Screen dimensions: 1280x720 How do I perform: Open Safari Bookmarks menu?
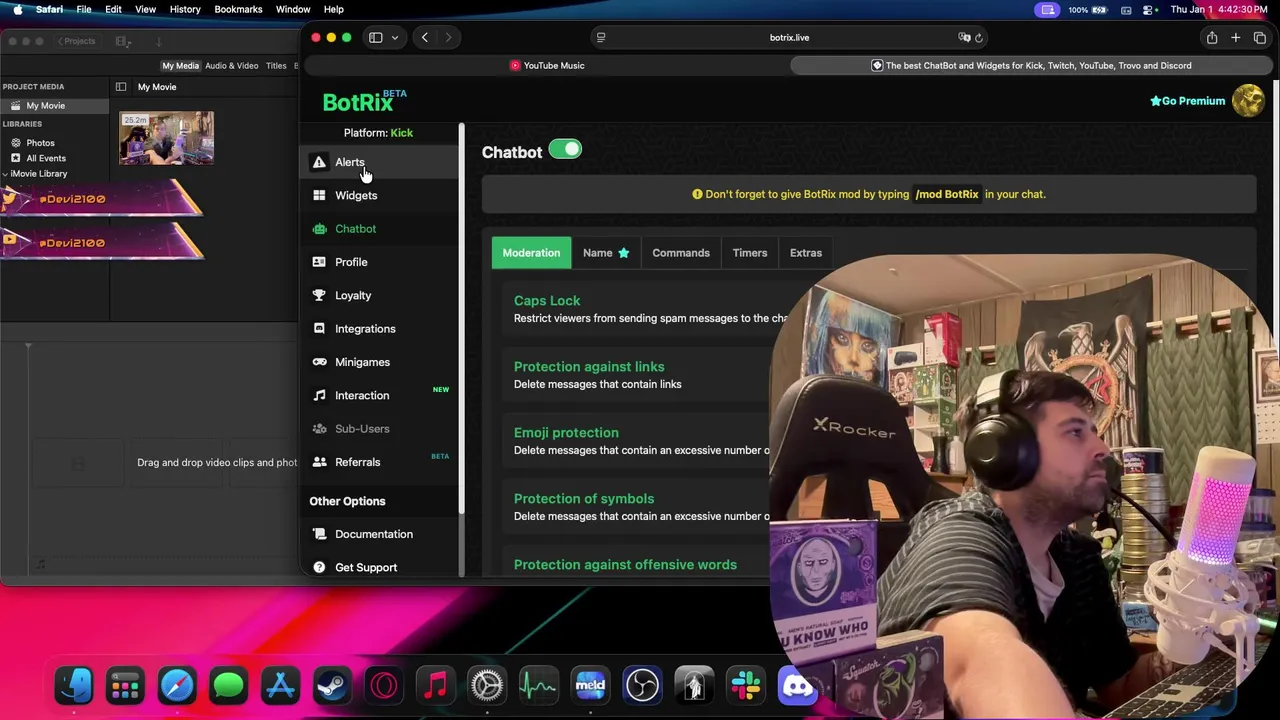238,9
